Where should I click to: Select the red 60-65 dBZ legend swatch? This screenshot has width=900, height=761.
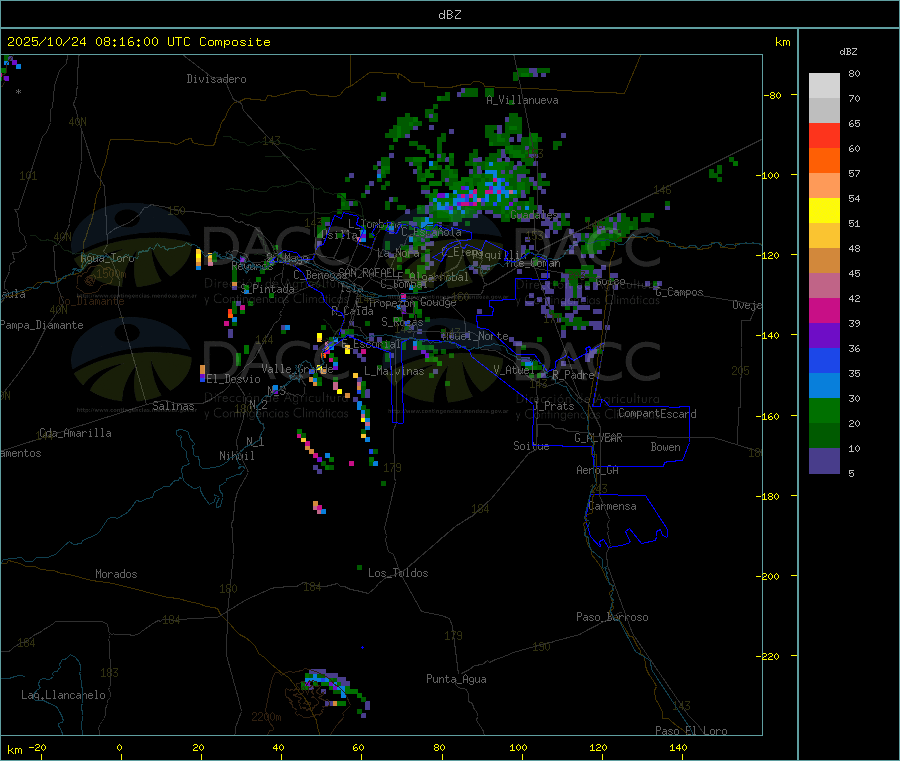click(824, 135)
